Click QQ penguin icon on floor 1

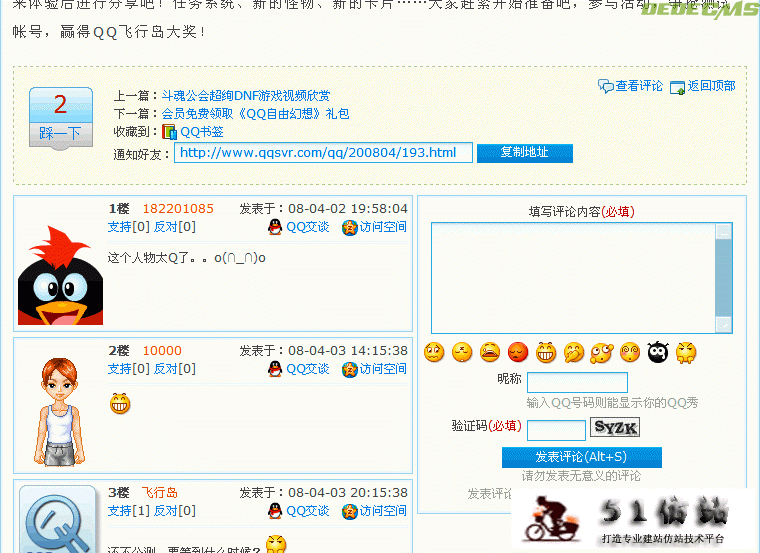[x=275, y=227]
